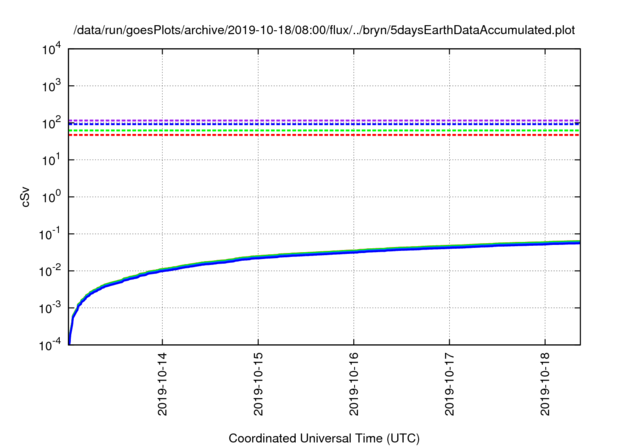This screenshot has width=640, height=448.
Task: Click the 2019-10-16 date label
Action: click(353, 384)
